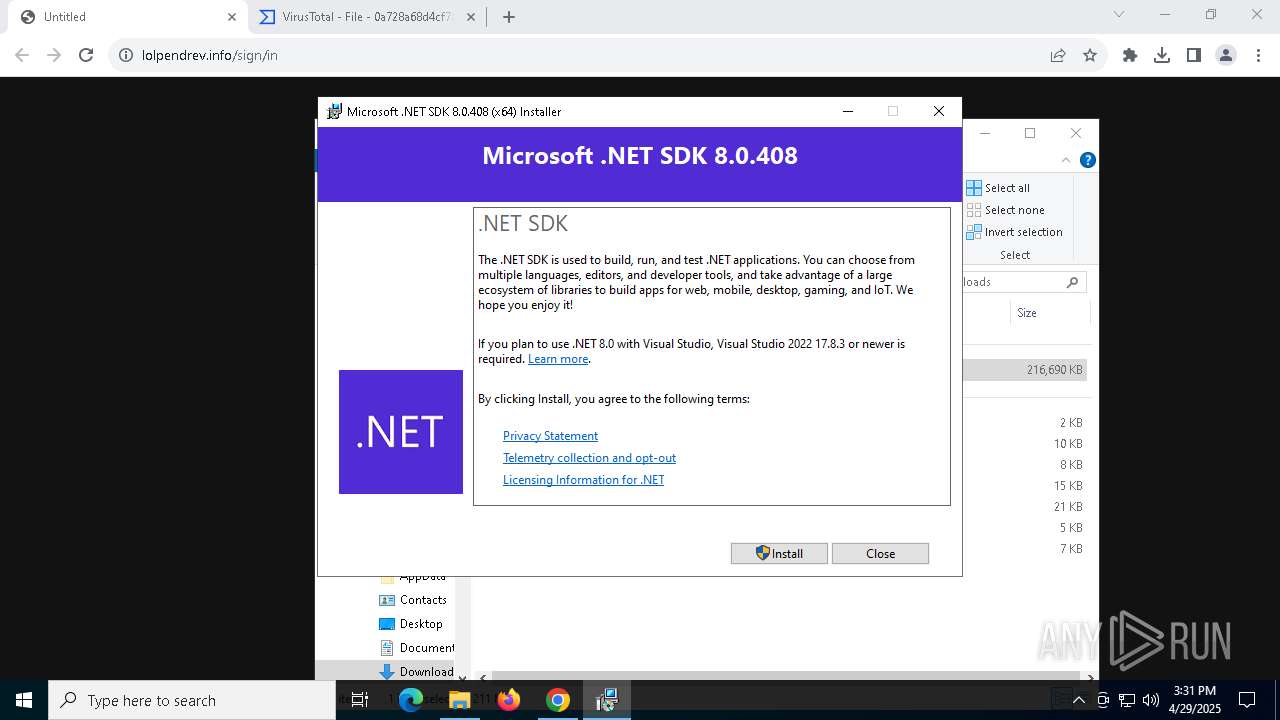This screenshot has width=1280, height=720.
Task: Click the Chrome back arrow
Action: point(22,55)
